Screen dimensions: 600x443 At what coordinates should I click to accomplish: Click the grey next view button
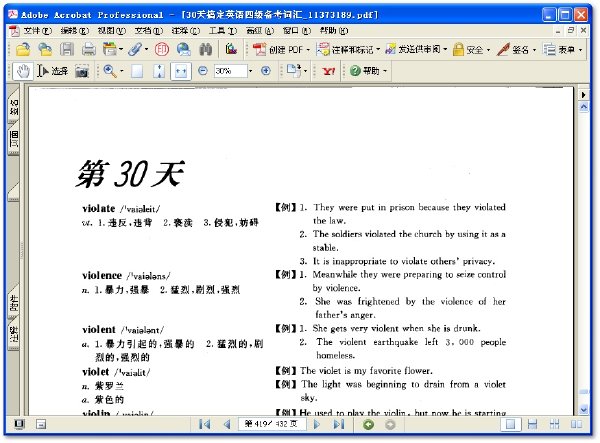pyautogui.click(x=390, y=425)
